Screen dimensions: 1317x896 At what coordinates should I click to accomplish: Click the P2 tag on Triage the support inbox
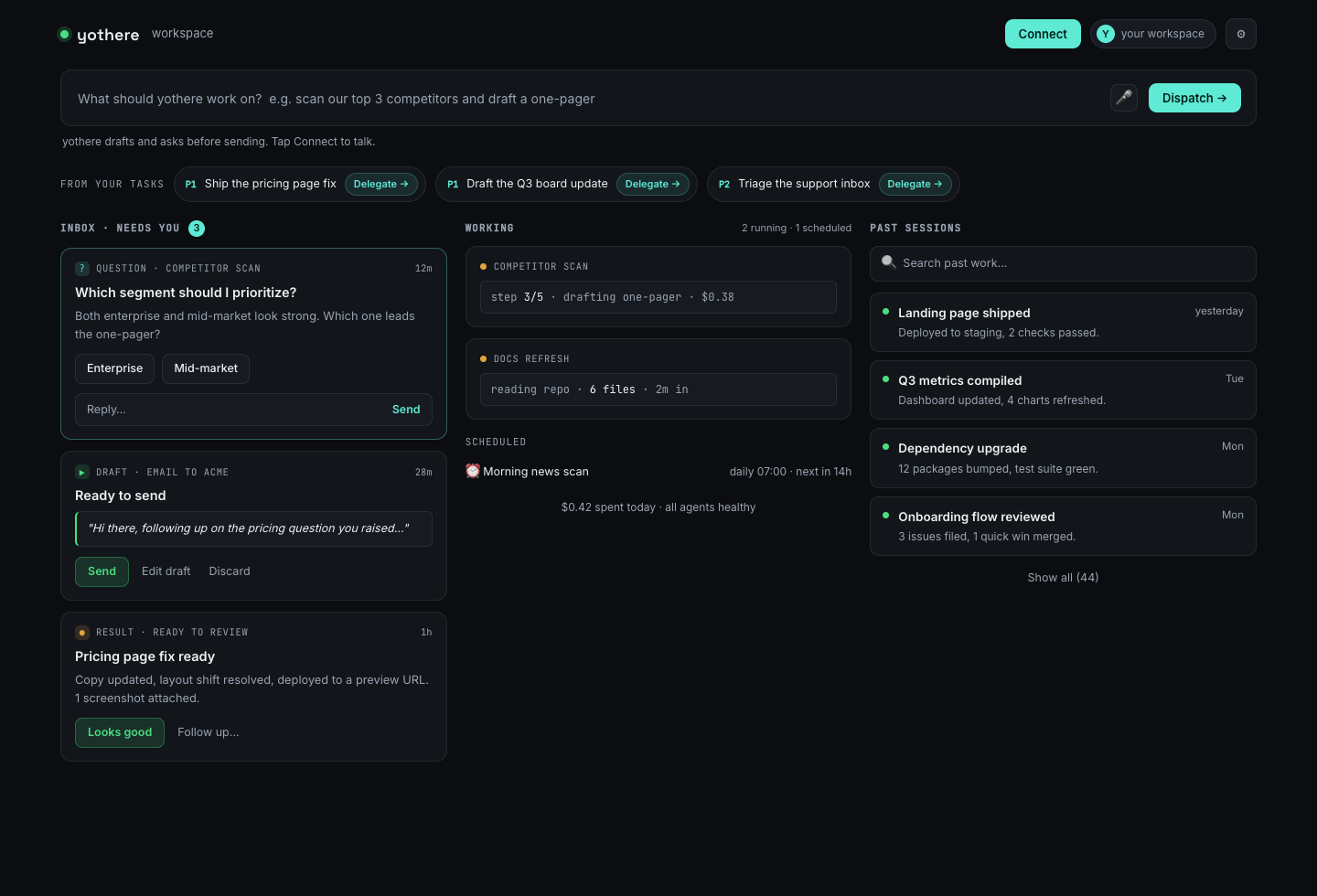(x=724, y=184)
